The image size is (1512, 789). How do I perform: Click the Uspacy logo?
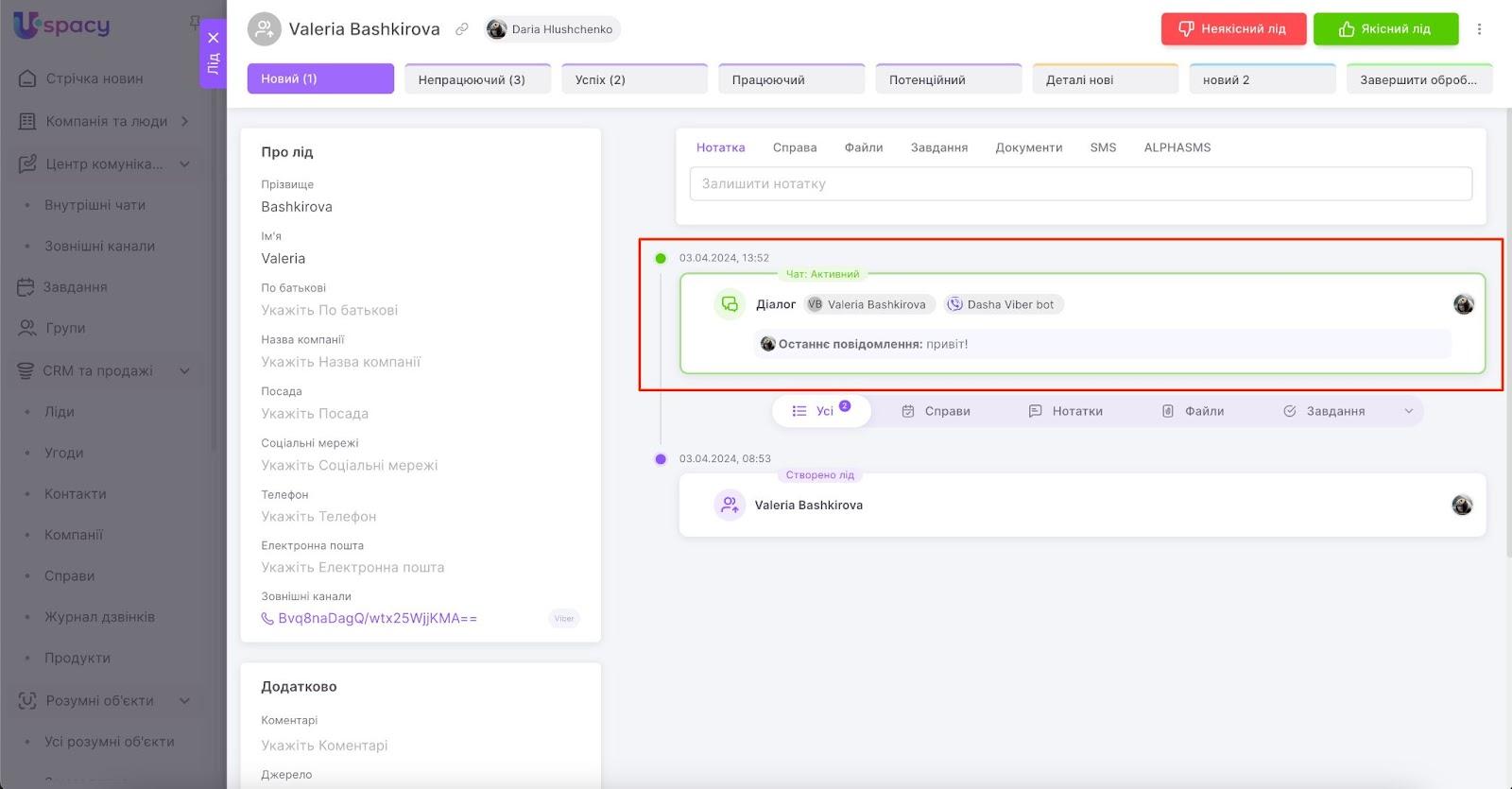[x=62, y=26]
